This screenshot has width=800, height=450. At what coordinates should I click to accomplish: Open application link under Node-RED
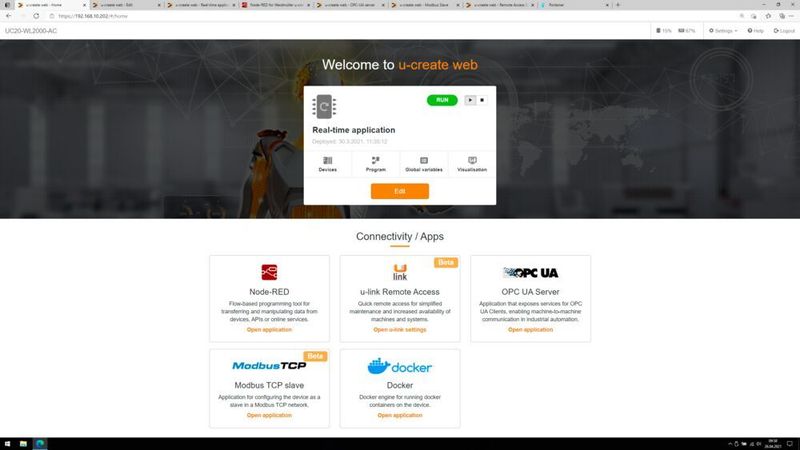coord(269,330)
